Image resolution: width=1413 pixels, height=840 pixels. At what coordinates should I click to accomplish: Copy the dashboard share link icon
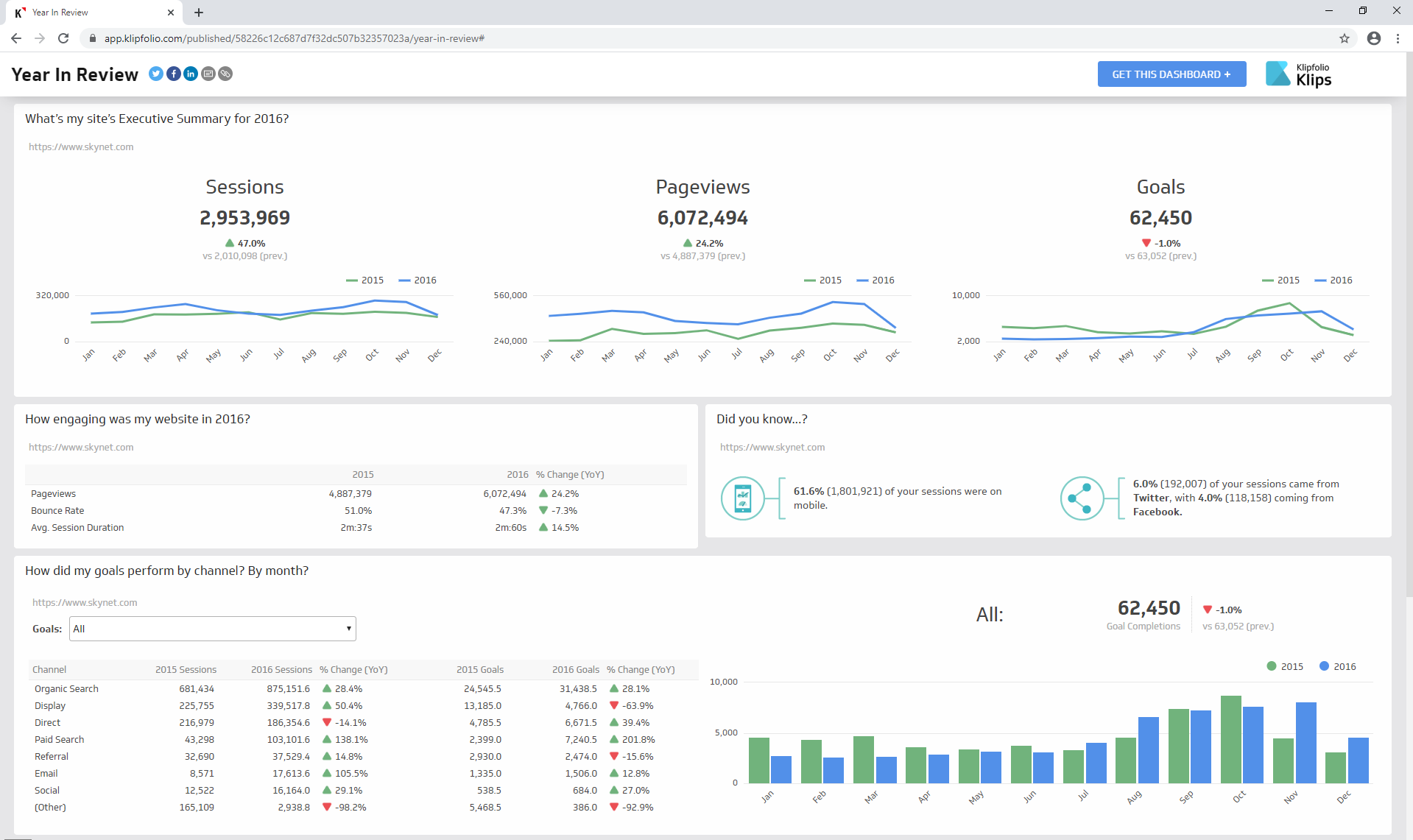(x=225, y=74)
